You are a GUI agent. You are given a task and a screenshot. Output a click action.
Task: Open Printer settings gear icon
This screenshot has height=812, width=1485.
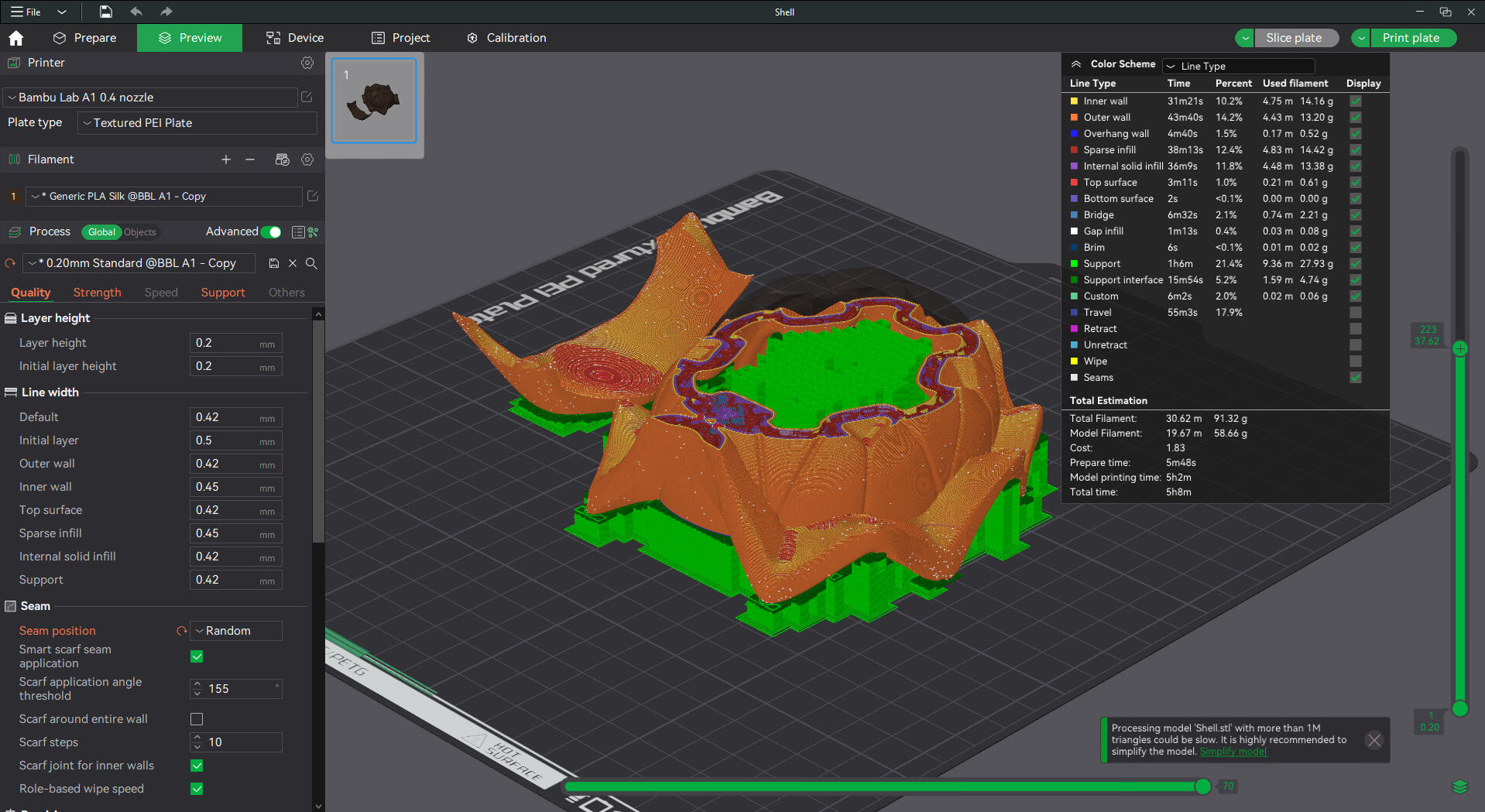click(307, 63)
